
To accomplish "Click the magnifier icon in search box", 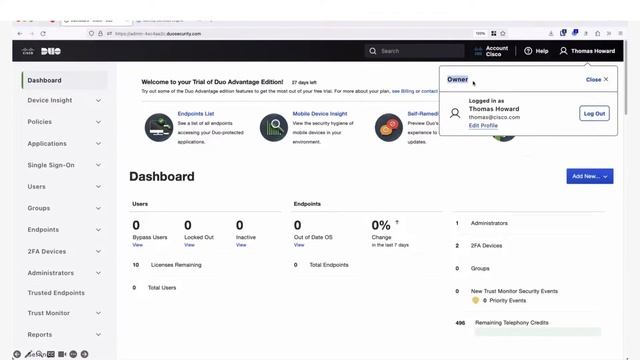I will pyautogui.click(x=373, y=51).
